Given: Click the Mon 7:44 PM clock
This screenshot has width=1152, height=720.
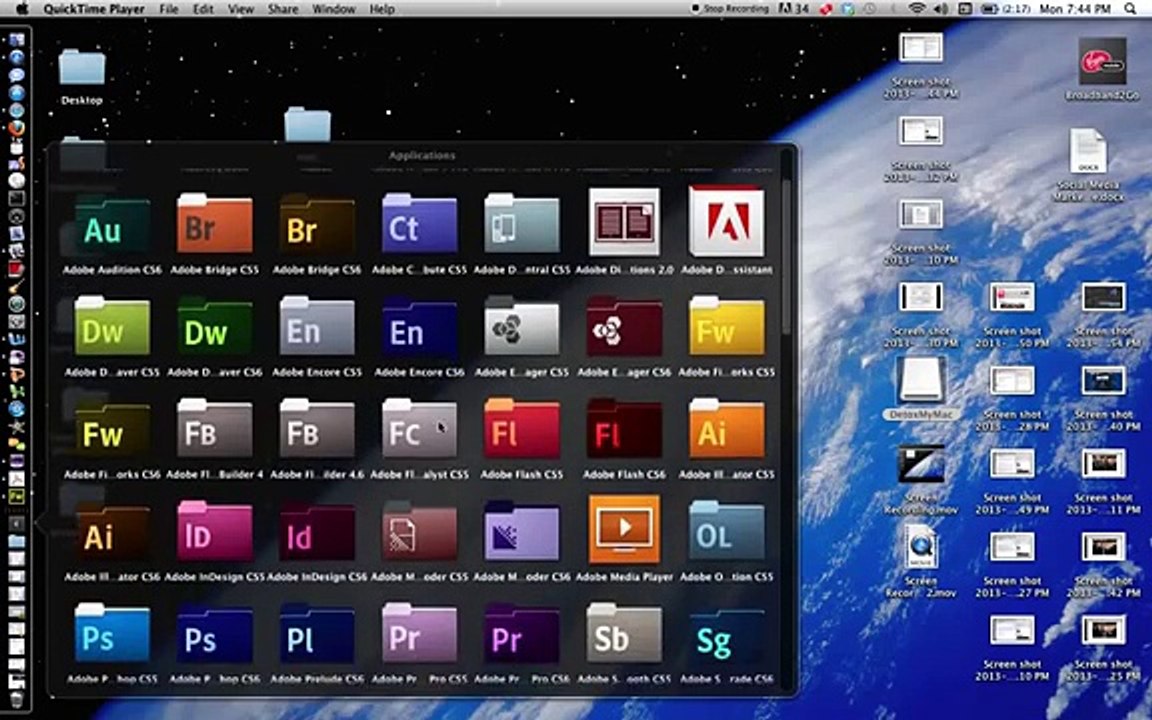Looking at the screenshot, I should 1075,9.
